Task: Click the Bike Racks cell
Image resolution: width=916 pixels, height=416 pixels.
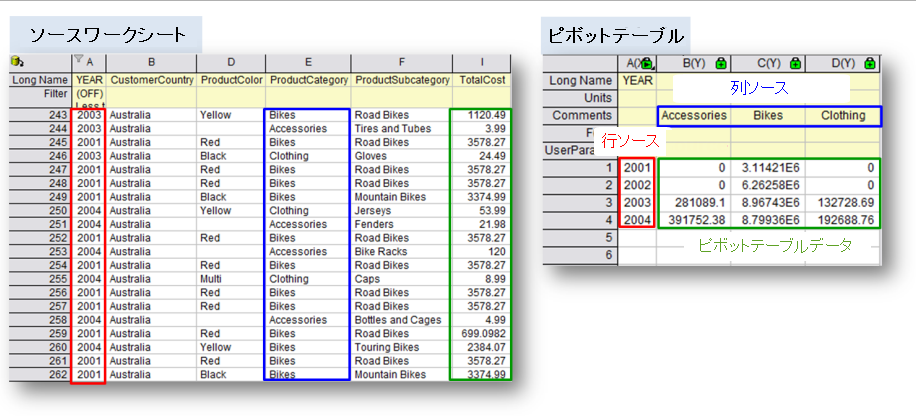Action: point(401,252)
